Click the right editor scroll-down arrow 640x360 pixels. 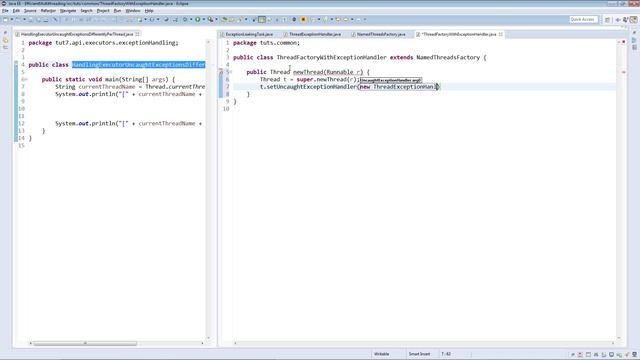(x=619, y=338)
